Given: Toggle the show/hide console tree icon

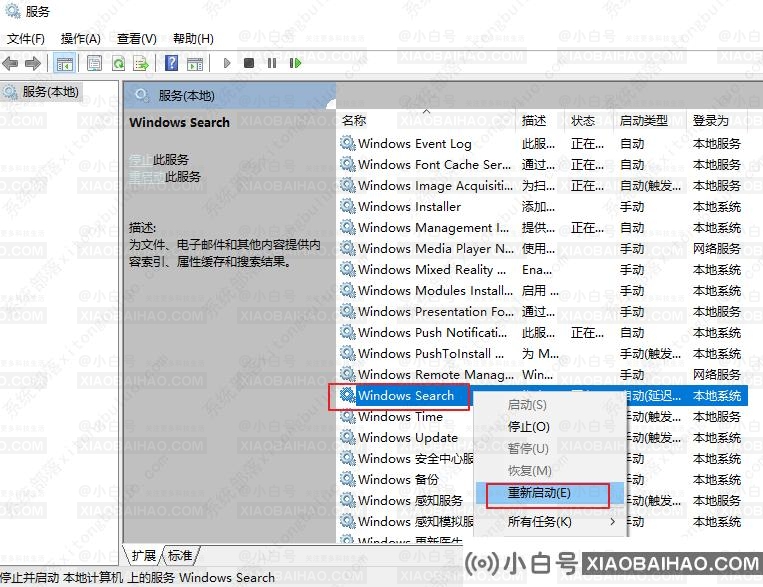Looking at the screenshot, I should (64, 63).
